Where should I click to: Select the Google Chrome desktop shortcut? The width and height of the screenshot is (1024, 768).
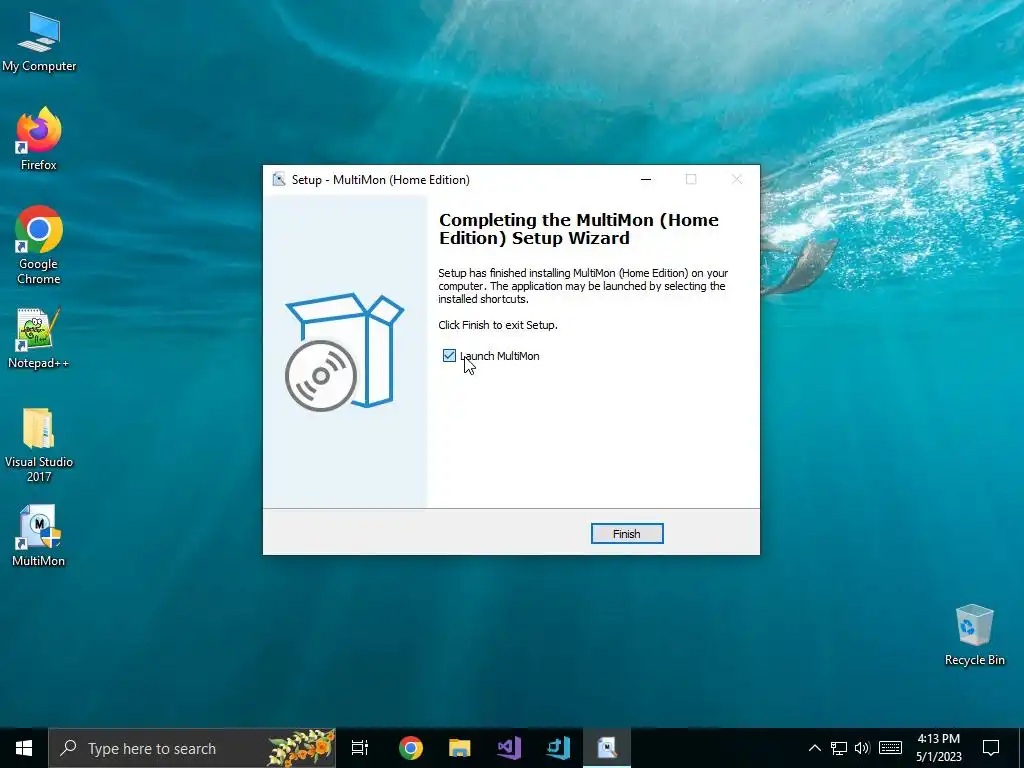coord(39,246)
